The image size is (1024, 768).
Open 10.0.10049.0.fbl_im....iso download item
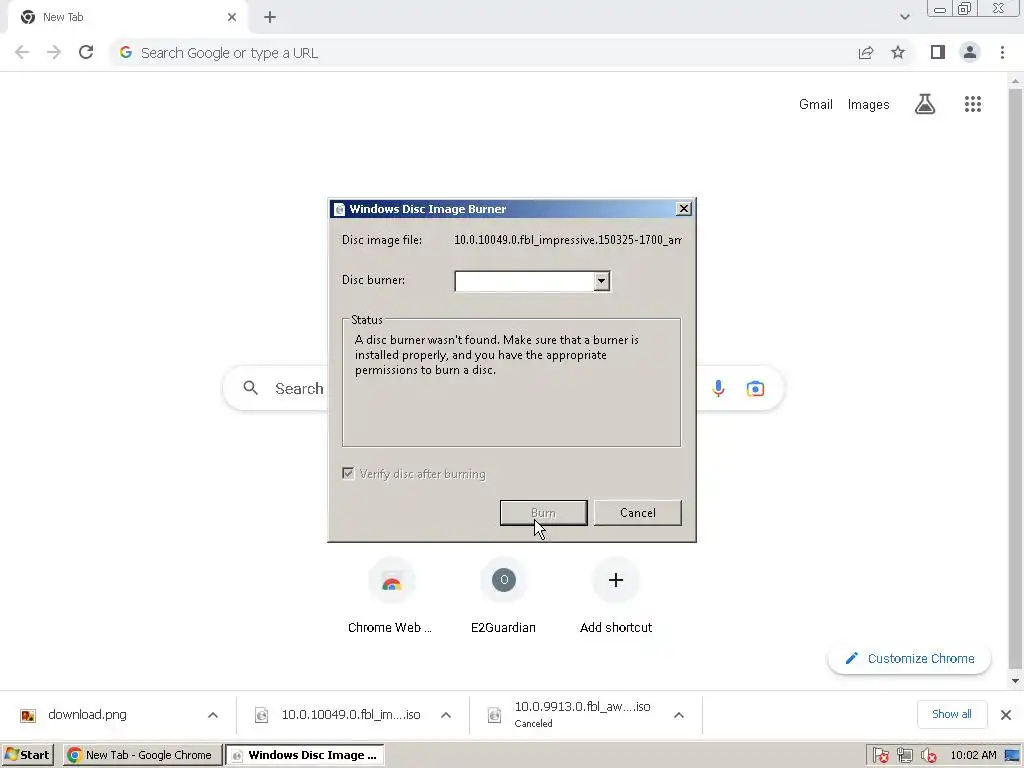pyautogui.click(x=351, y=714)
